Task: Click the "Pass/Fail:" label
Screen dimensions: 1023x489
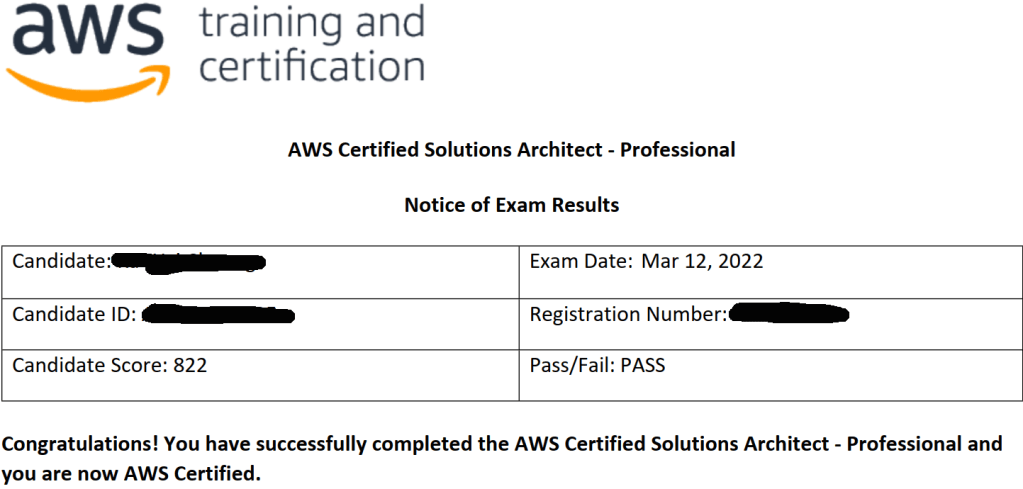Action: point(573,365)
